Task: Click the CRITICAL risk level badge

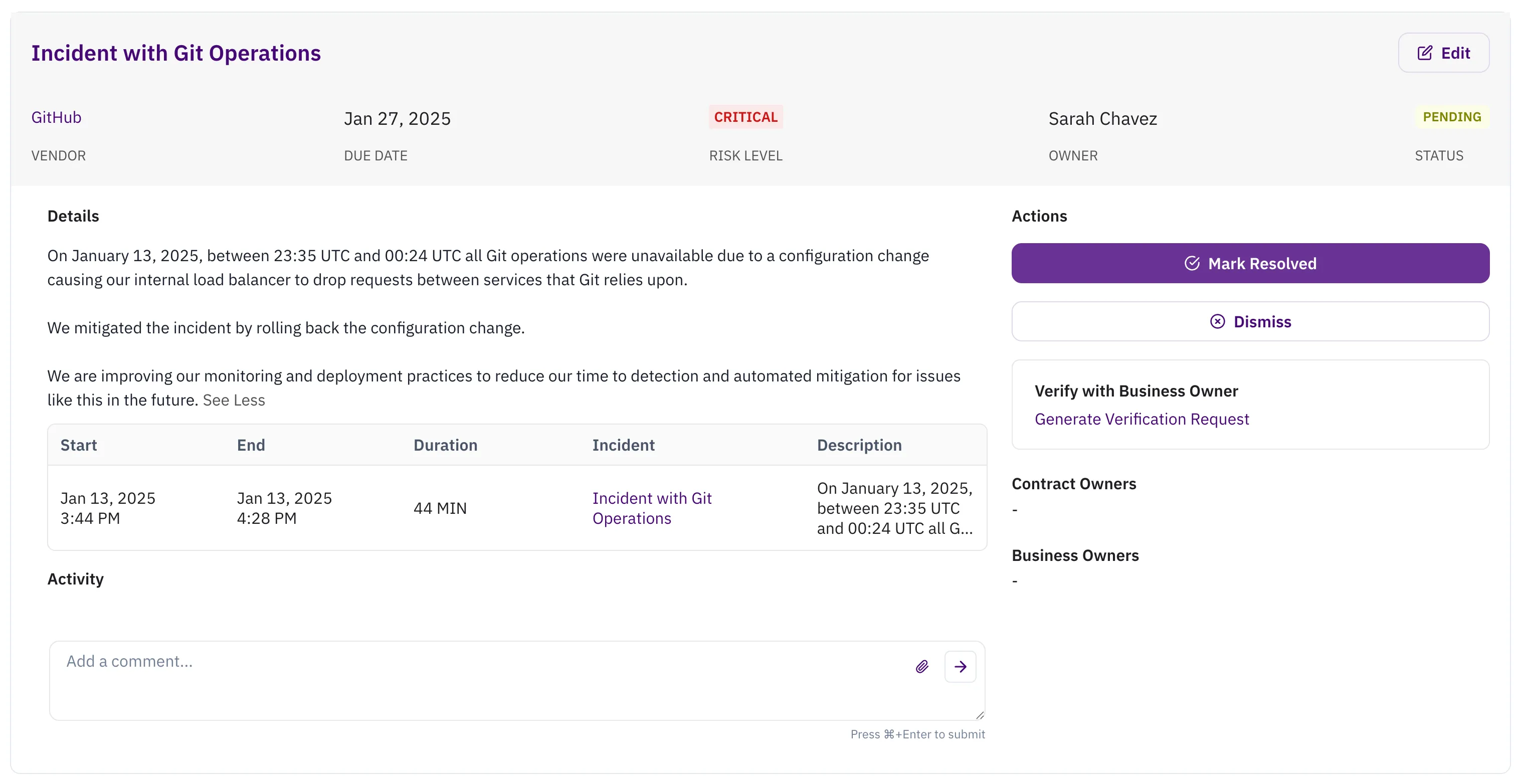Action: coord(745,117)
